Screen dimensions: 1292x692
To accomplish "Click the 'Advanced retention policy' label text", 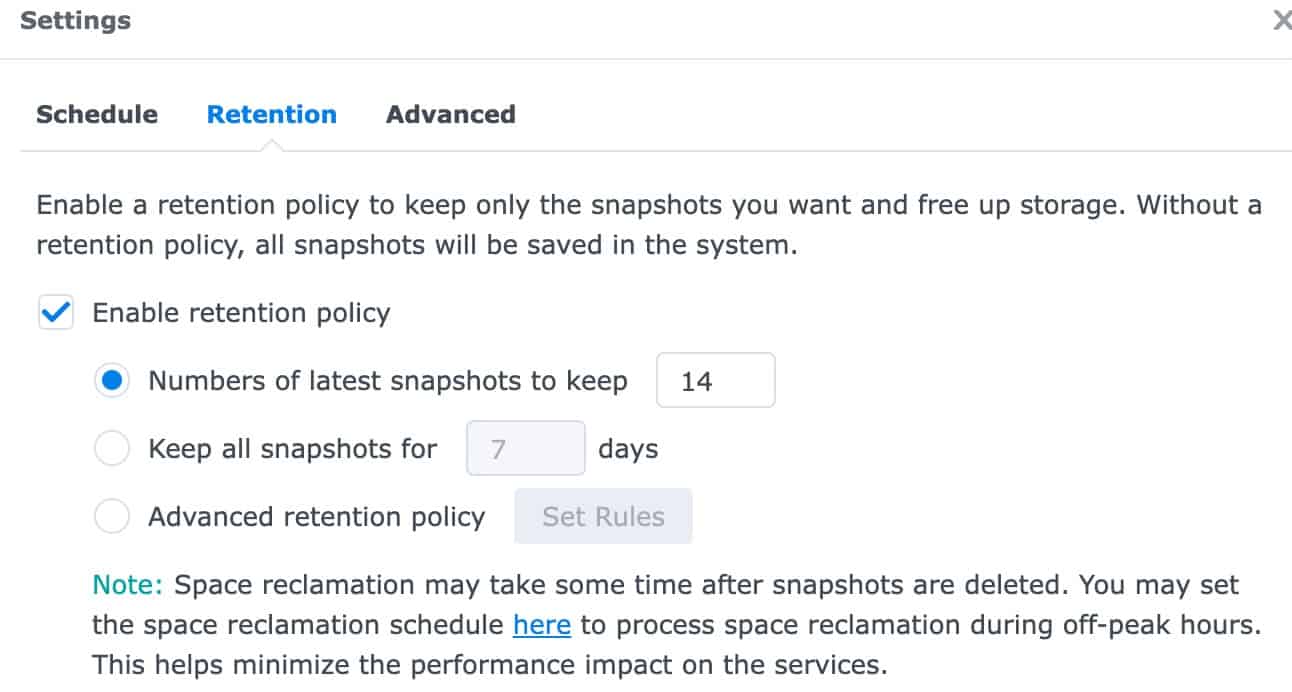I will click(317, 517).
